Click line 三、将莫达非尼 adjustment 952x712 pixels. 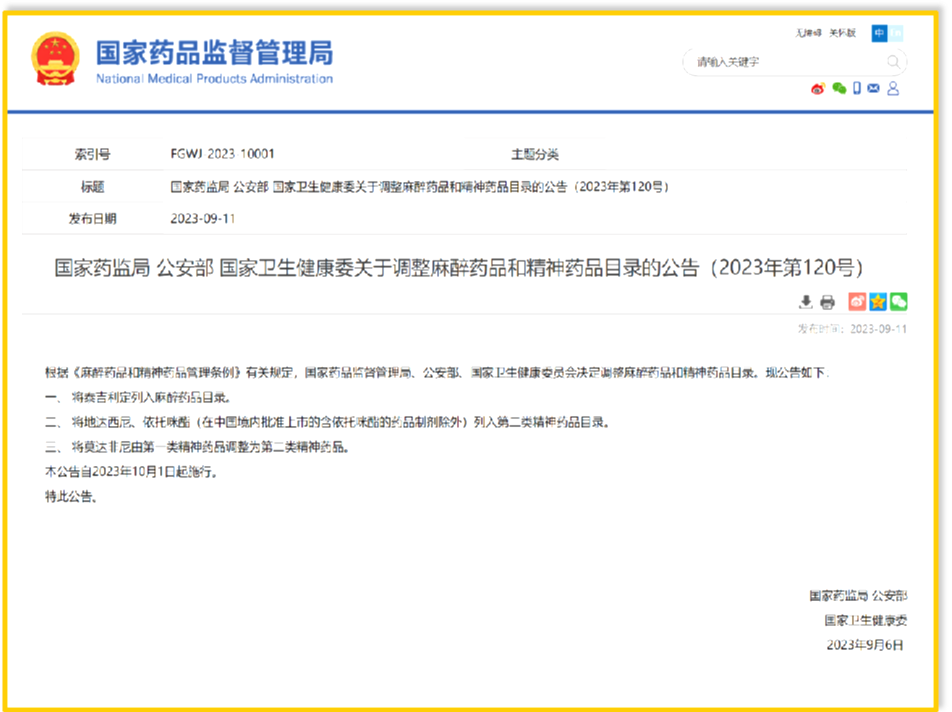click(x=197, y=447)
